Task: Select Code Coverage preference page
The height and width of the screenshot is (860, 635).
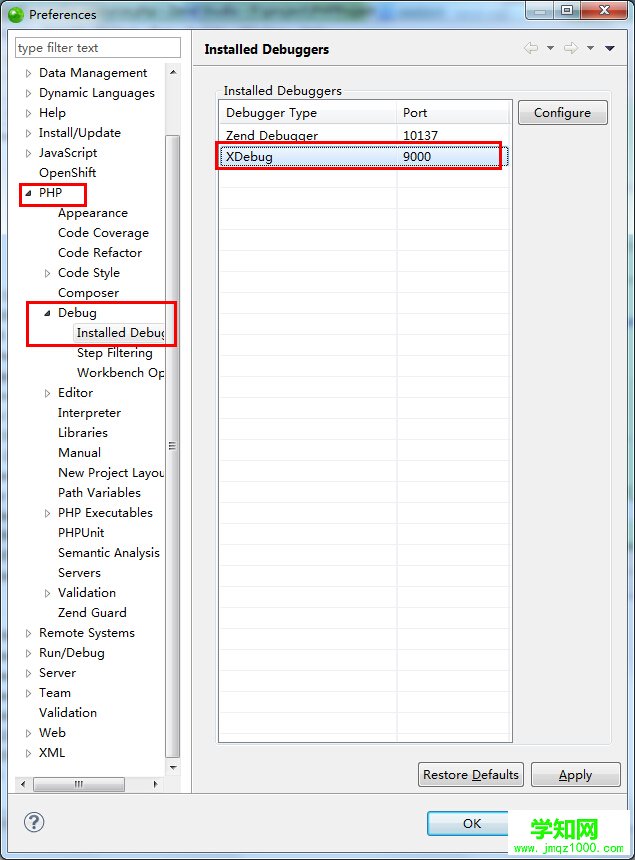Action: [103, 233]
